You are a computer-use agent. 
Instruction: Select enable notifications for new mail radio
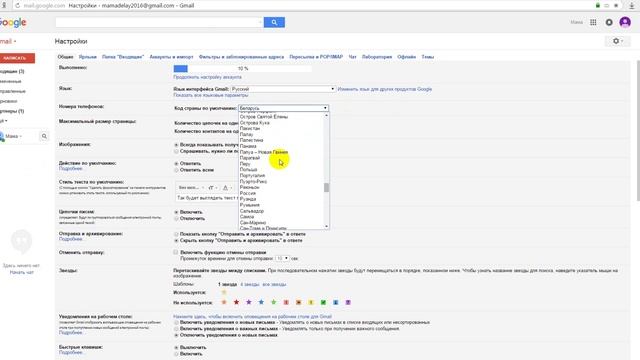(176, 322)
